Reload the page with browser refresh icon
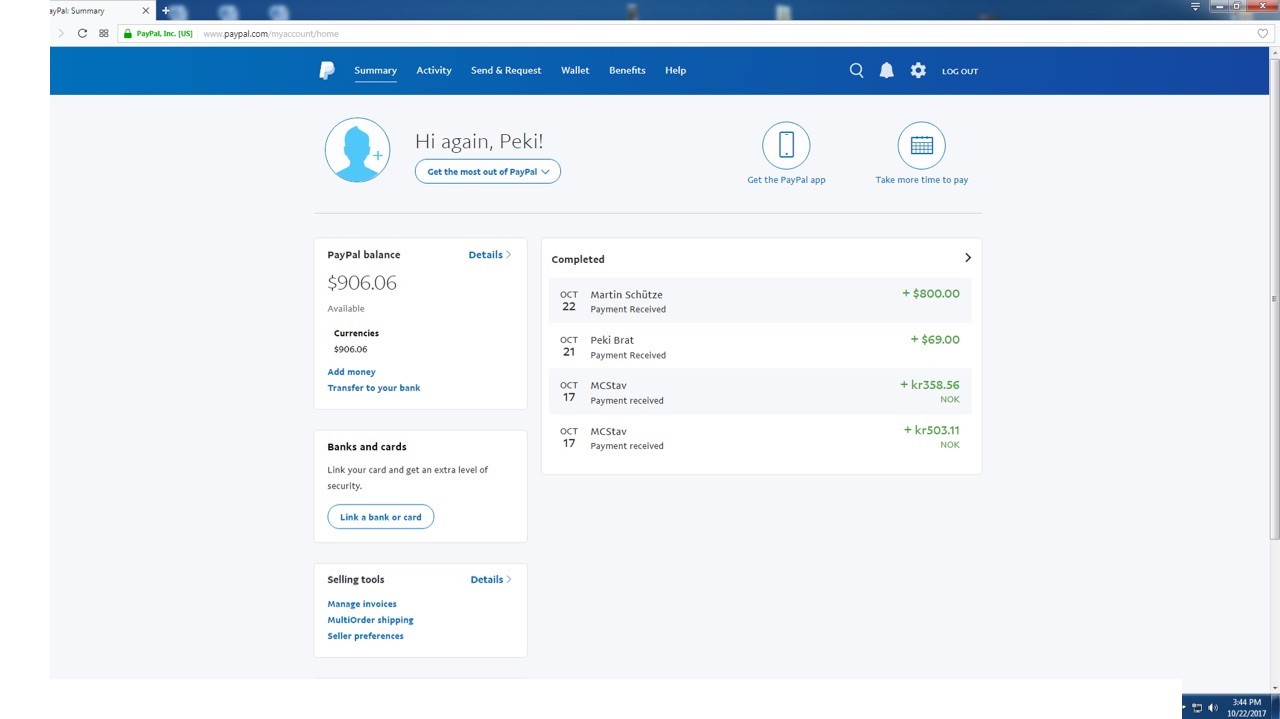Image resolution: width=1280 pixels, height=719 pixels. click(82, 33)
